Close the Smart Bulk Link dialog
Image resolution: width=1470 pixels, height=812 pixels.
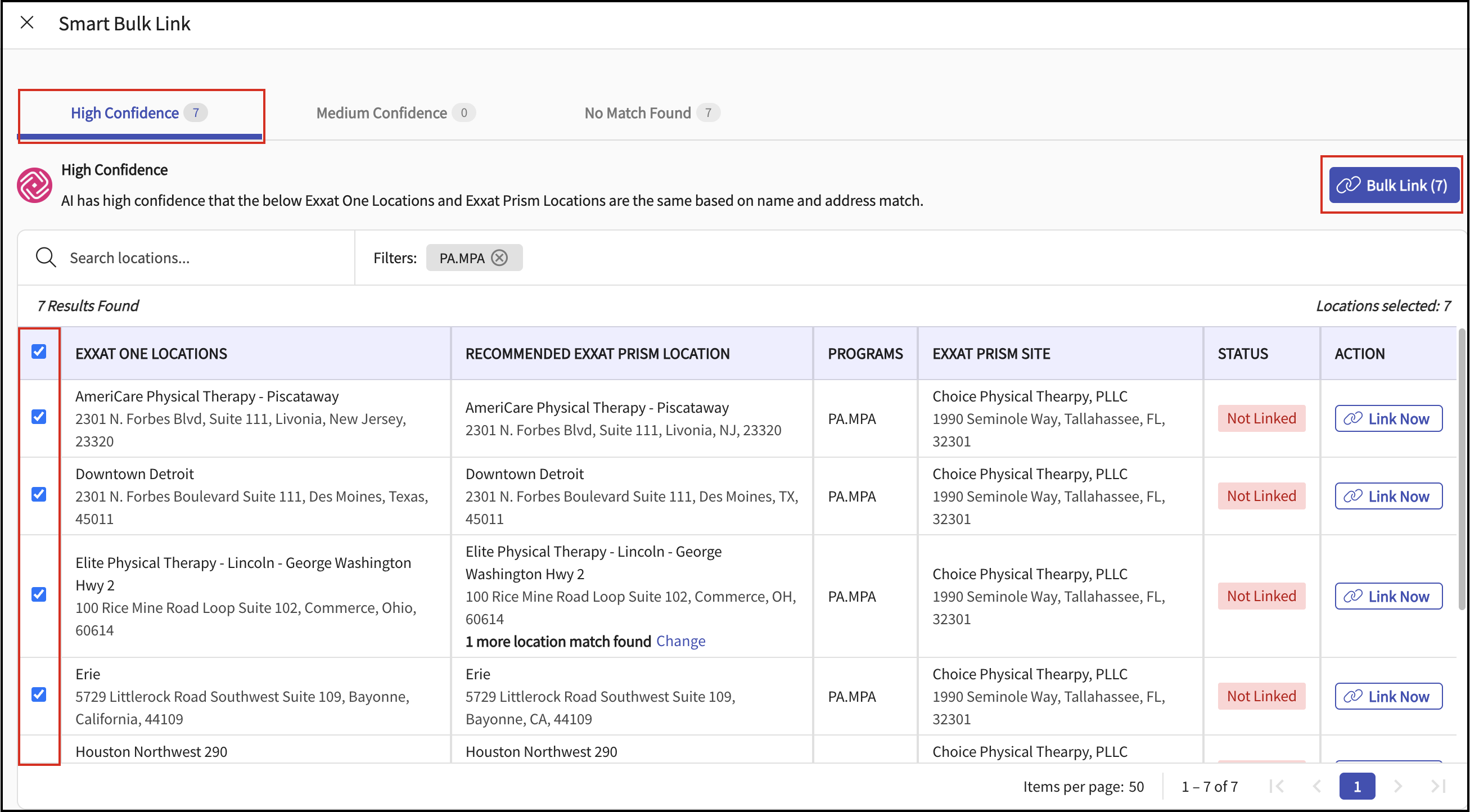pos(27,23)
